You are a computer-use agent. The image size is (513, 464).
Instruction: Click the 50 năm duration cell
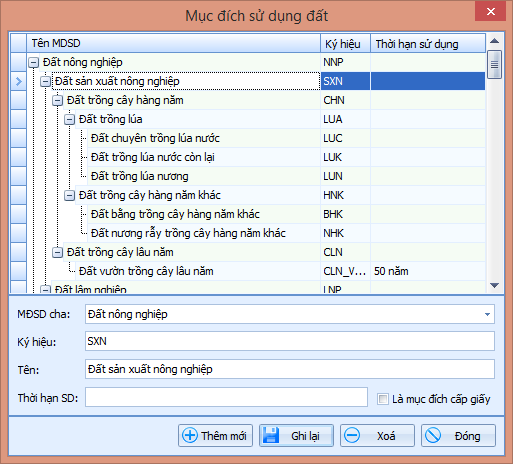coord(428,271)
